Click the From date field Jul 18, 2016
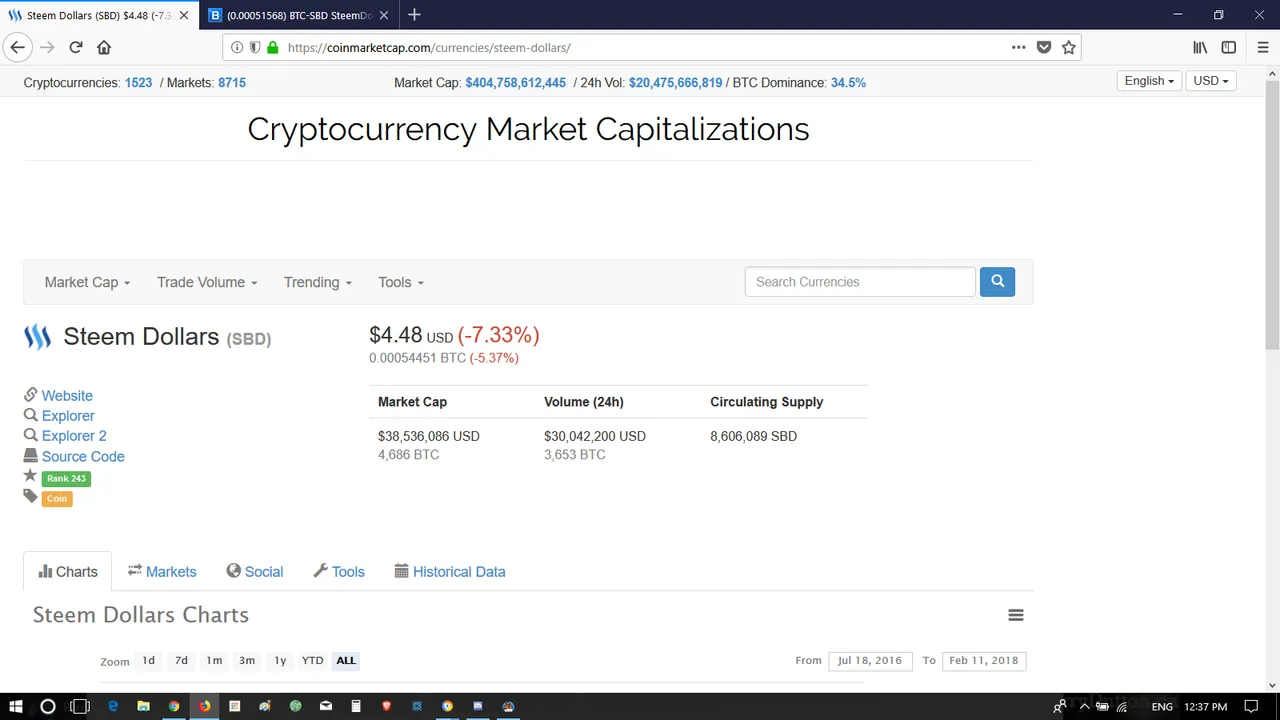Screen dimensions: 1280x720 point(870,660)
